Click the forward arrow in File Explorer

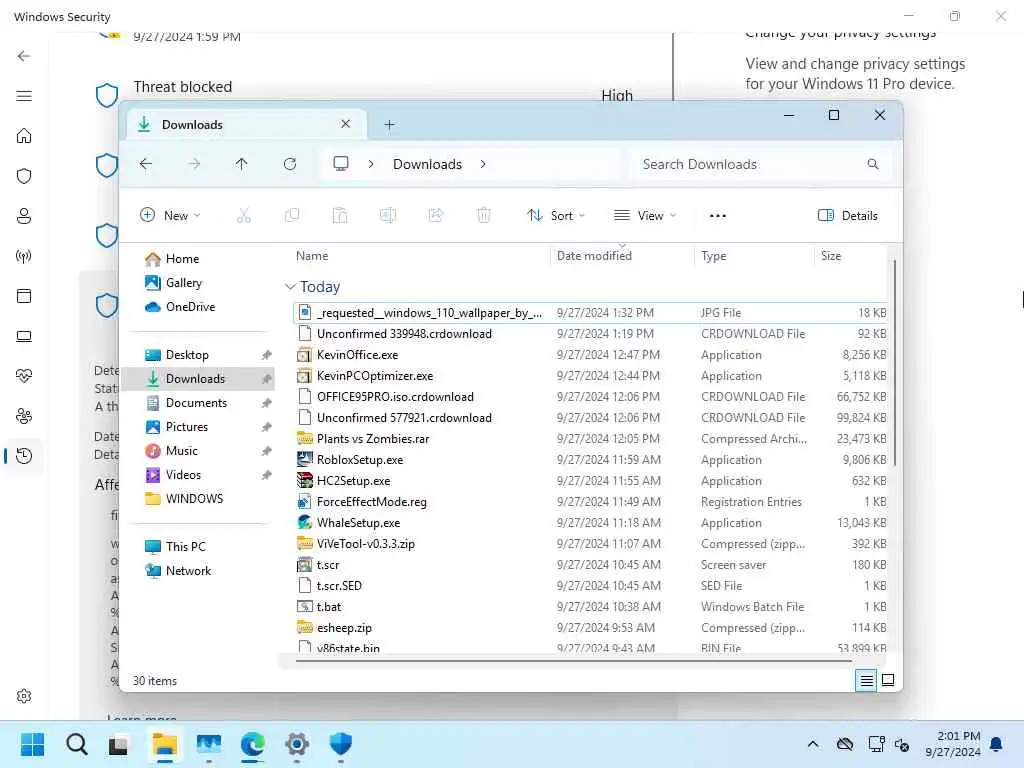(194, 164)
